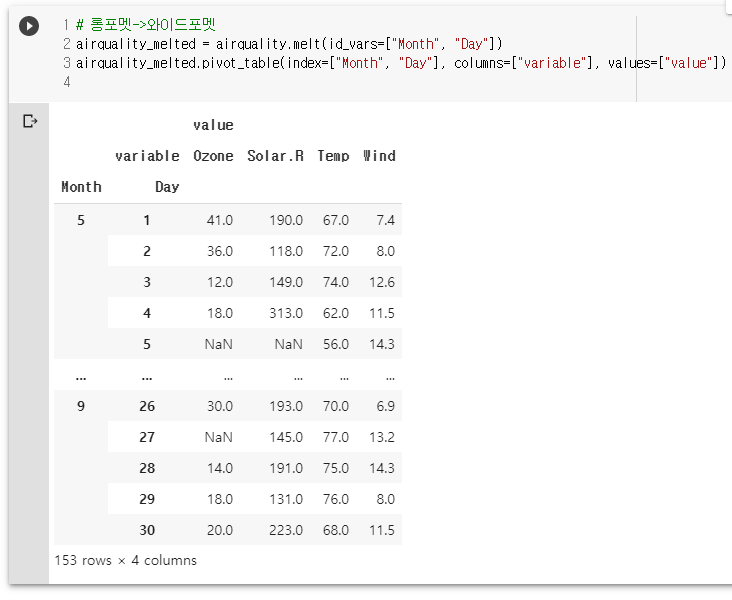Click Solar.R value 118.0
732x600 pixels.
pos(286,251)
